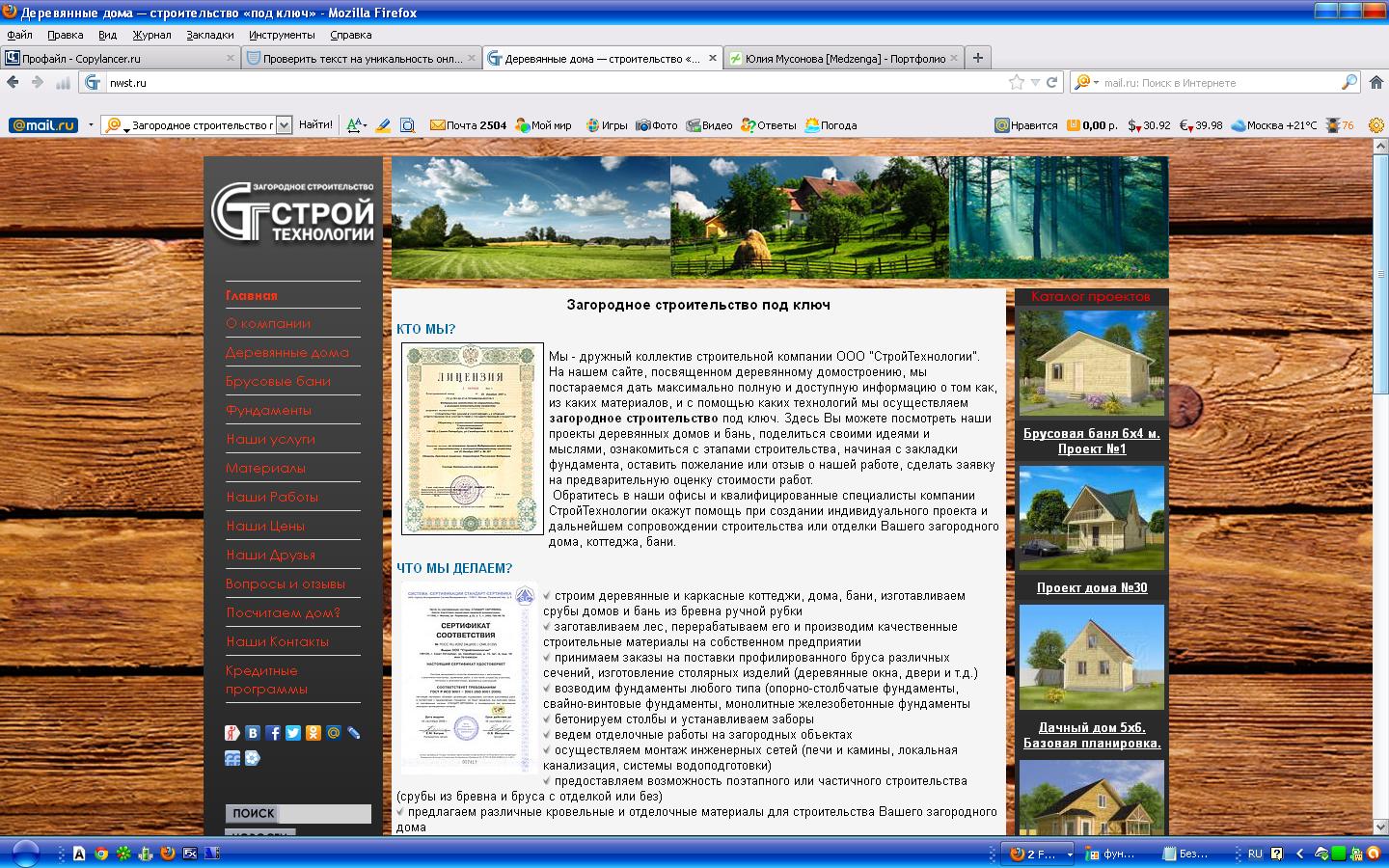This screenshot has height=868, width=1389.
Task: Open Видео in Mail.ru toolbar
Action: [x=710, y=125]
